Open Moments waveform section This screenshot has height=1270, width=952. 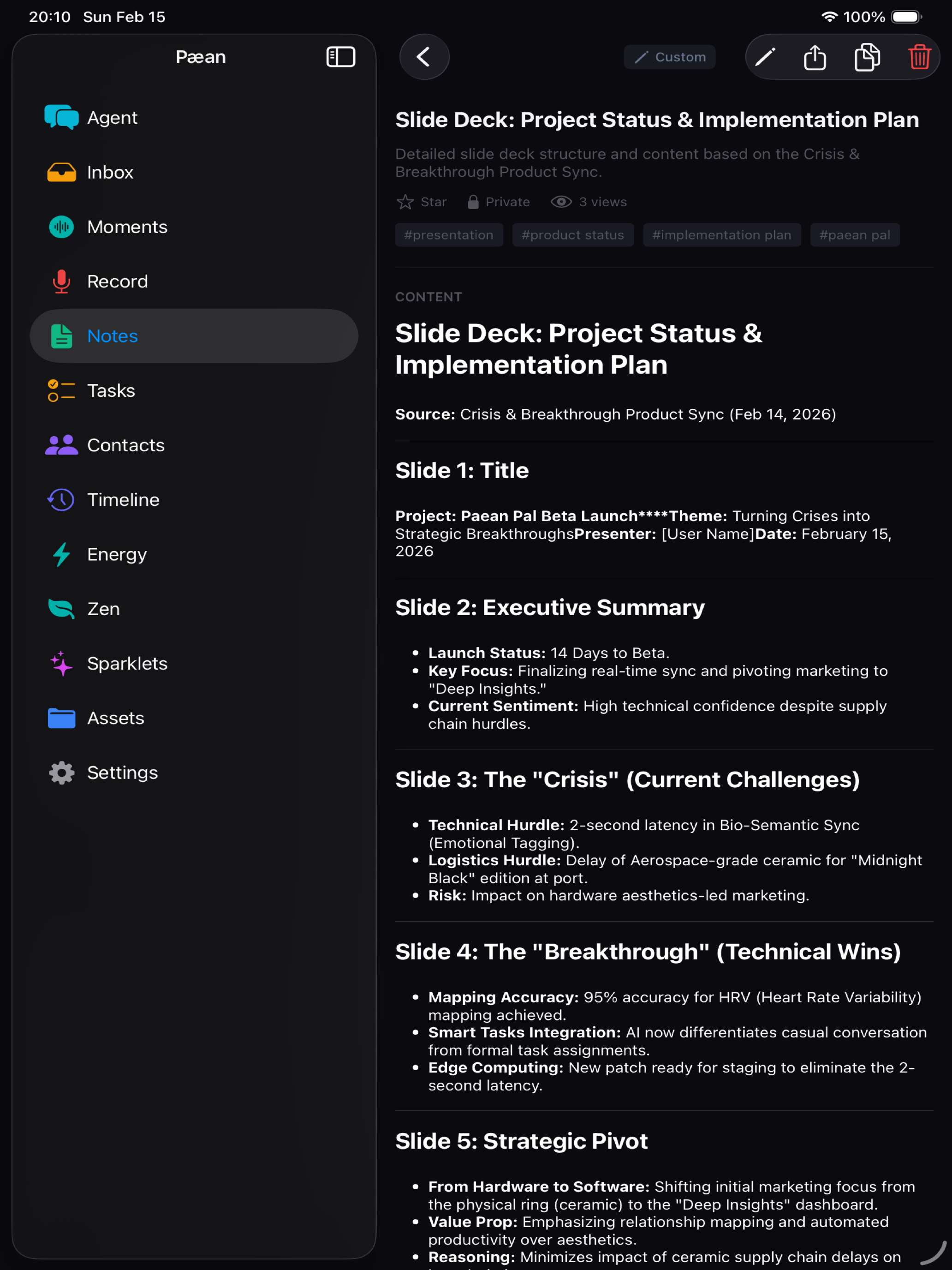point(194,227)
